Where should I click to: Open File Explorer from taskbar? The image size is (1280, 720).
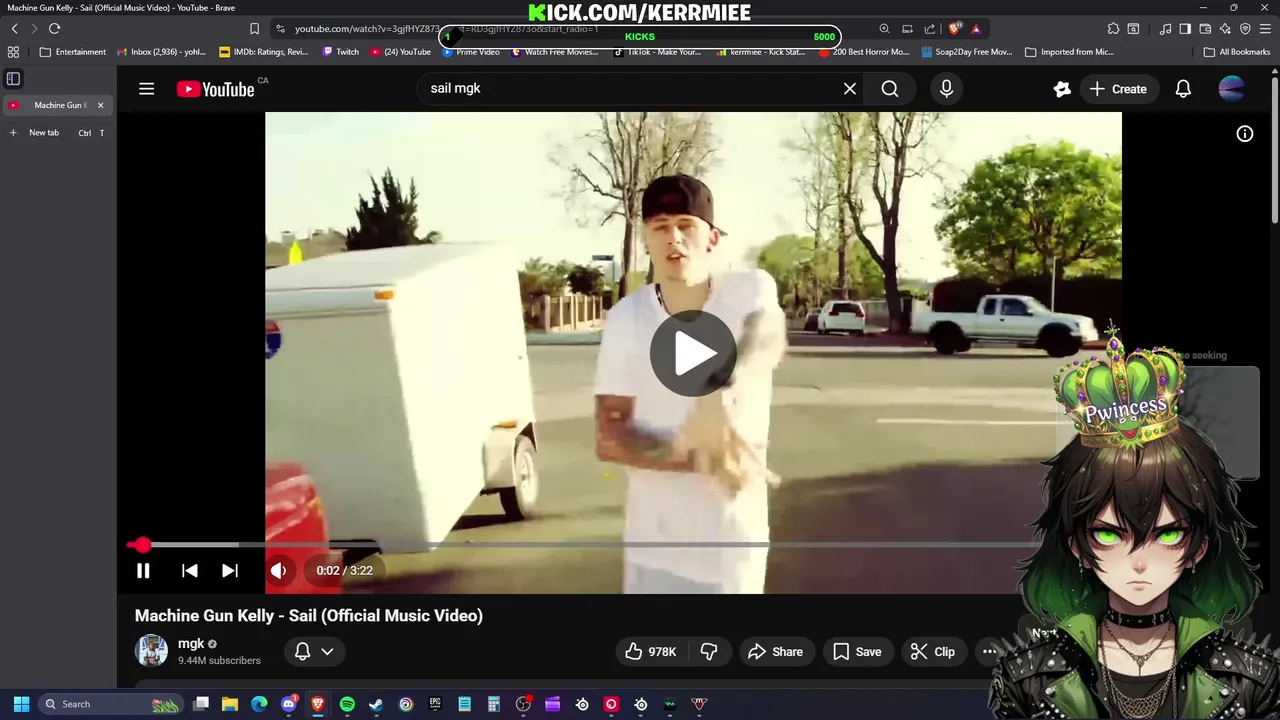pyautogui.click(x=230, y=704)
